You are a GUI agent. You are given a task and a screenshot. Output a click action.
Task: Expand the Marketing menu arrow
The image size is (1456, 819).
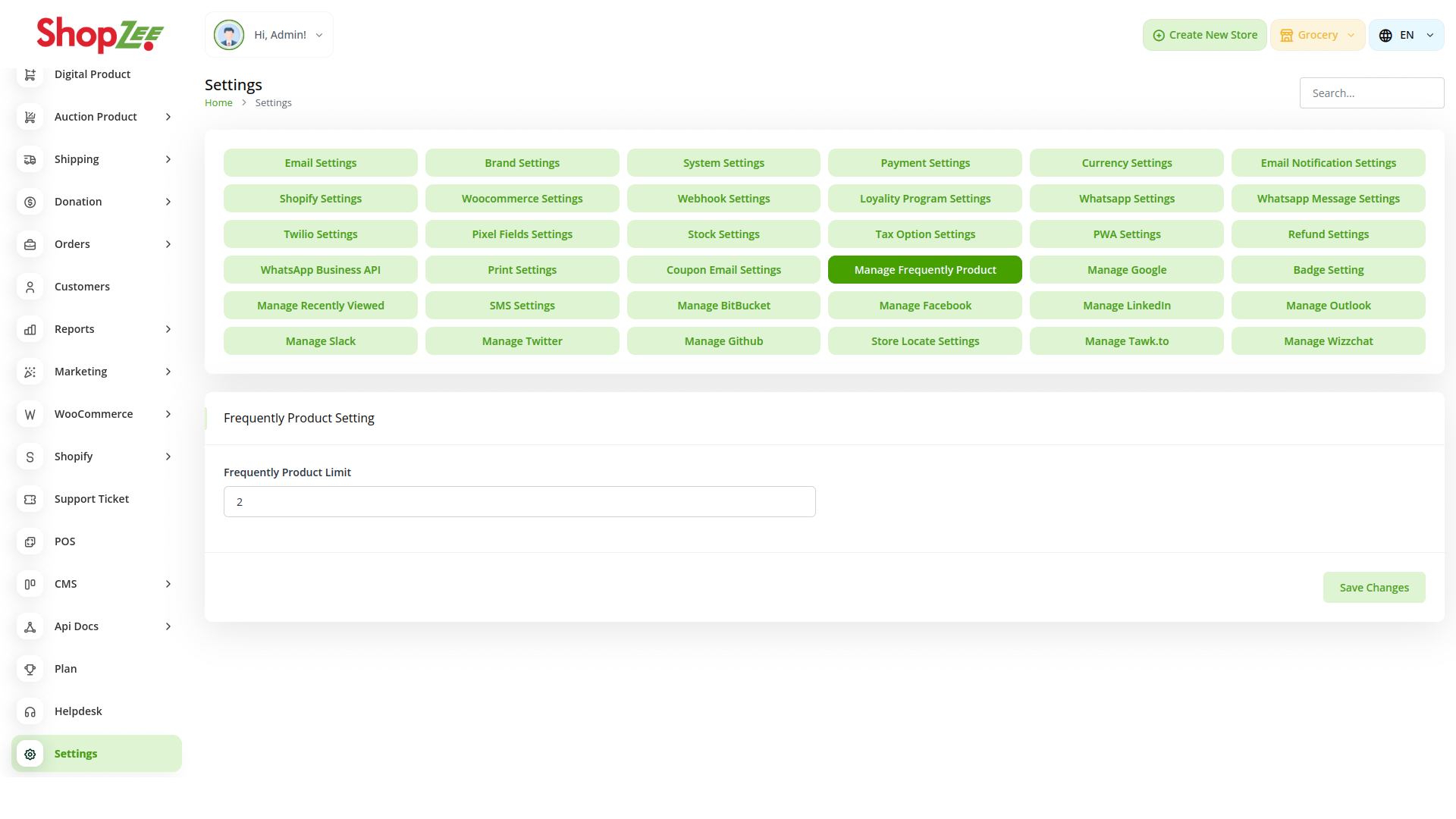click(x=168, y=372)
